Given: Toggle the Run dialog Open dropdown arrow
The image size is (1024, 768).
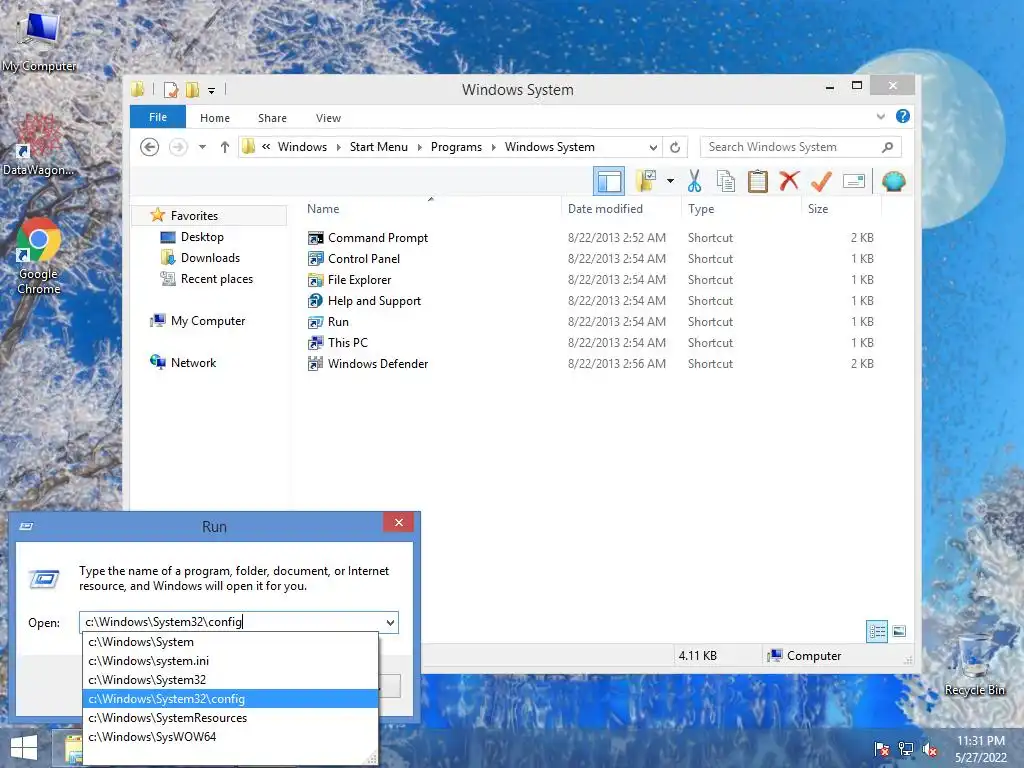Looking at the screenshot, I should [391, 622].
